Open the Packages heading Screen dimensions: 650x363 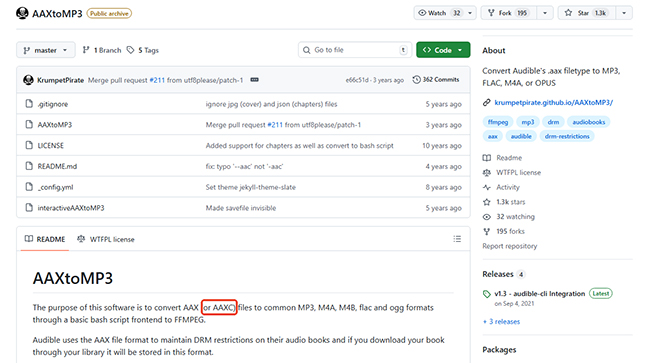pos(499,350)
